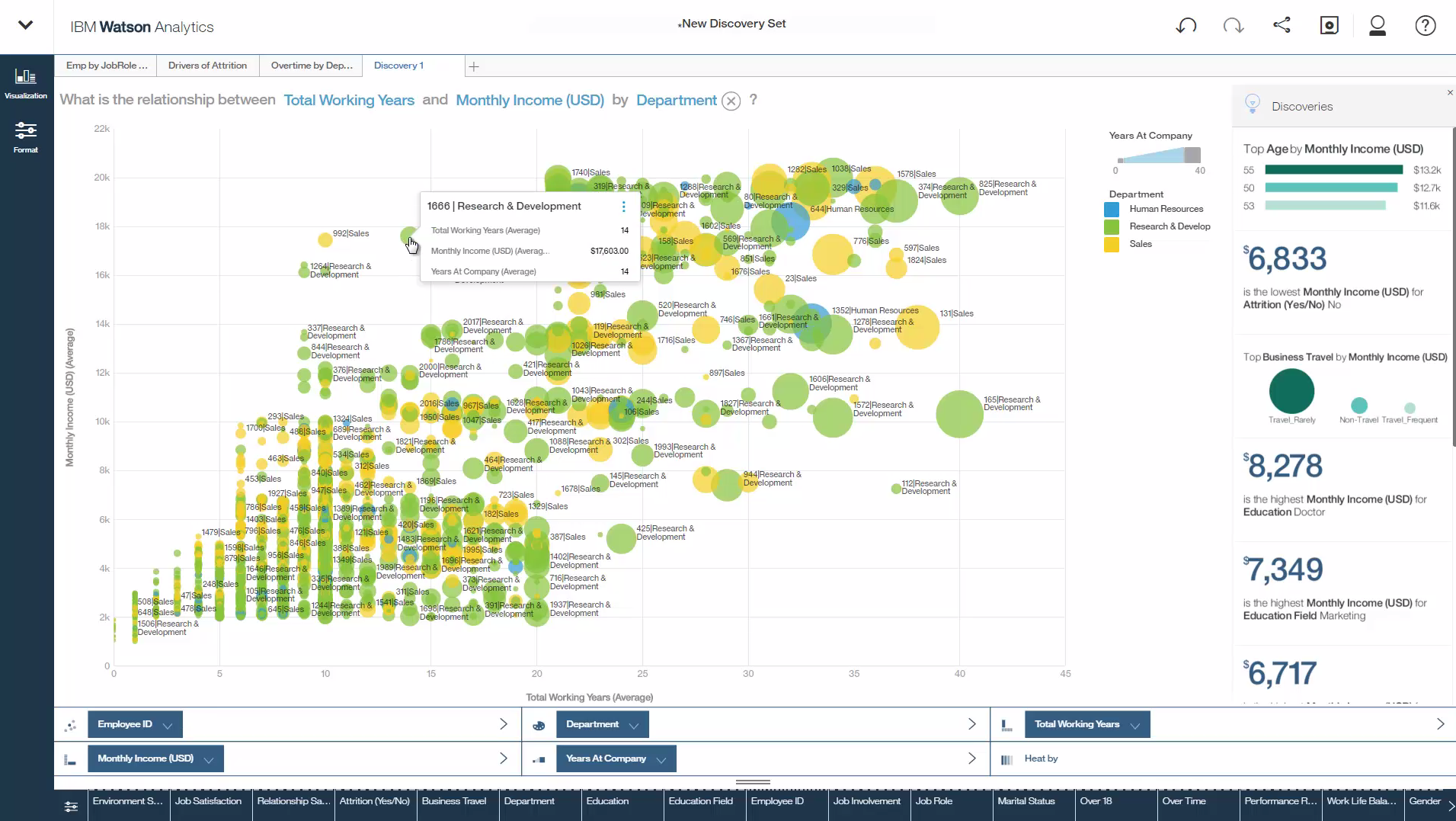The image size is (1456, 821).
Task: Switch to the Drivers of Attrition tab
Action: 207,66
